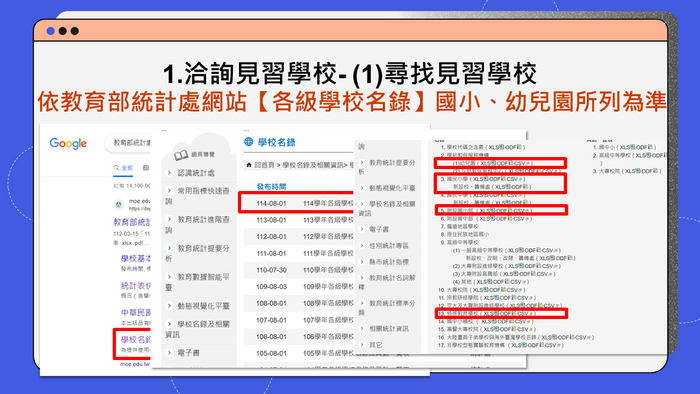The height and width of the screenshot is (394, 700).
Task: Open the XLS file icon for 10. 大專校院
Action: point(486,290)
